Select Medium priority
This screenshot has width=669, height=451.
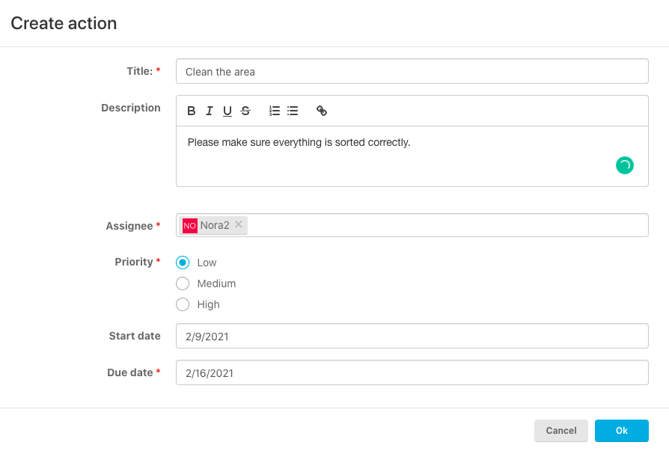point(183,283)
